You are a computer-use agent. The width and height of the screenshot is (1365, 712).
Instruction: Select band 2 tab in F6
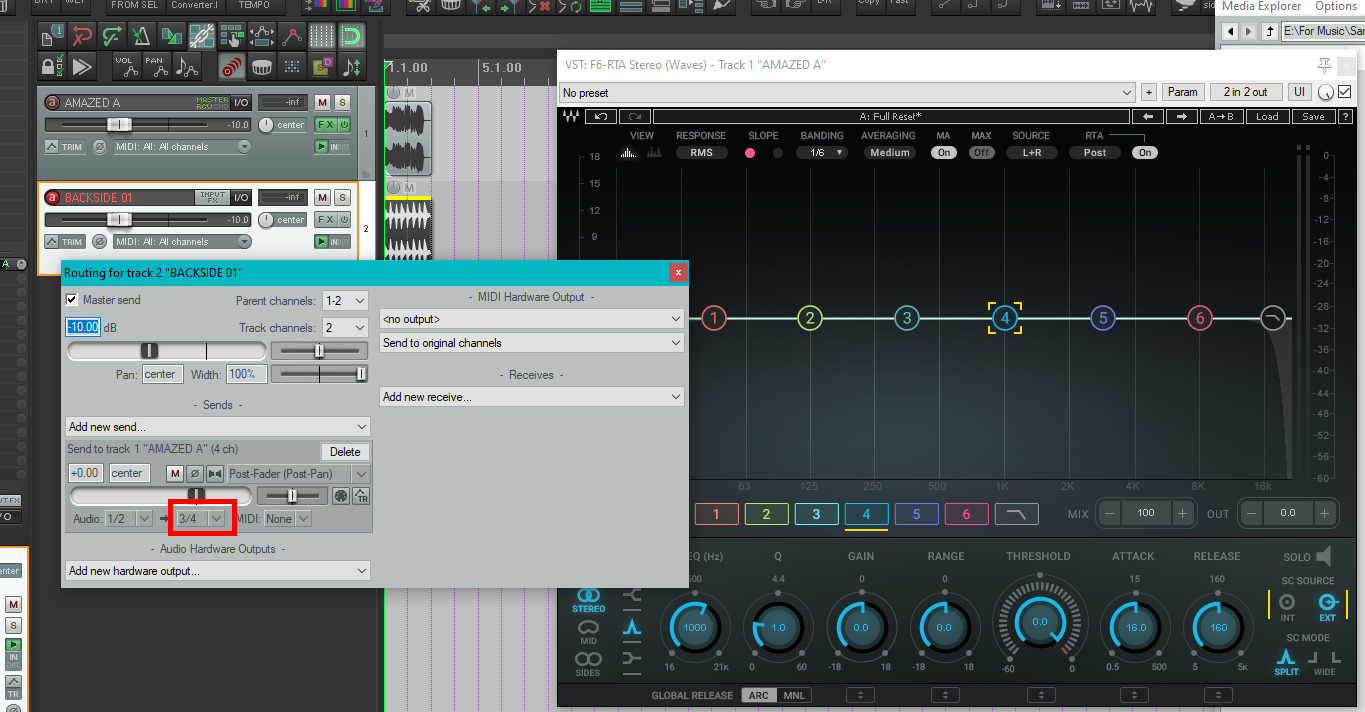pyautogui.click(x=766, y=515)
